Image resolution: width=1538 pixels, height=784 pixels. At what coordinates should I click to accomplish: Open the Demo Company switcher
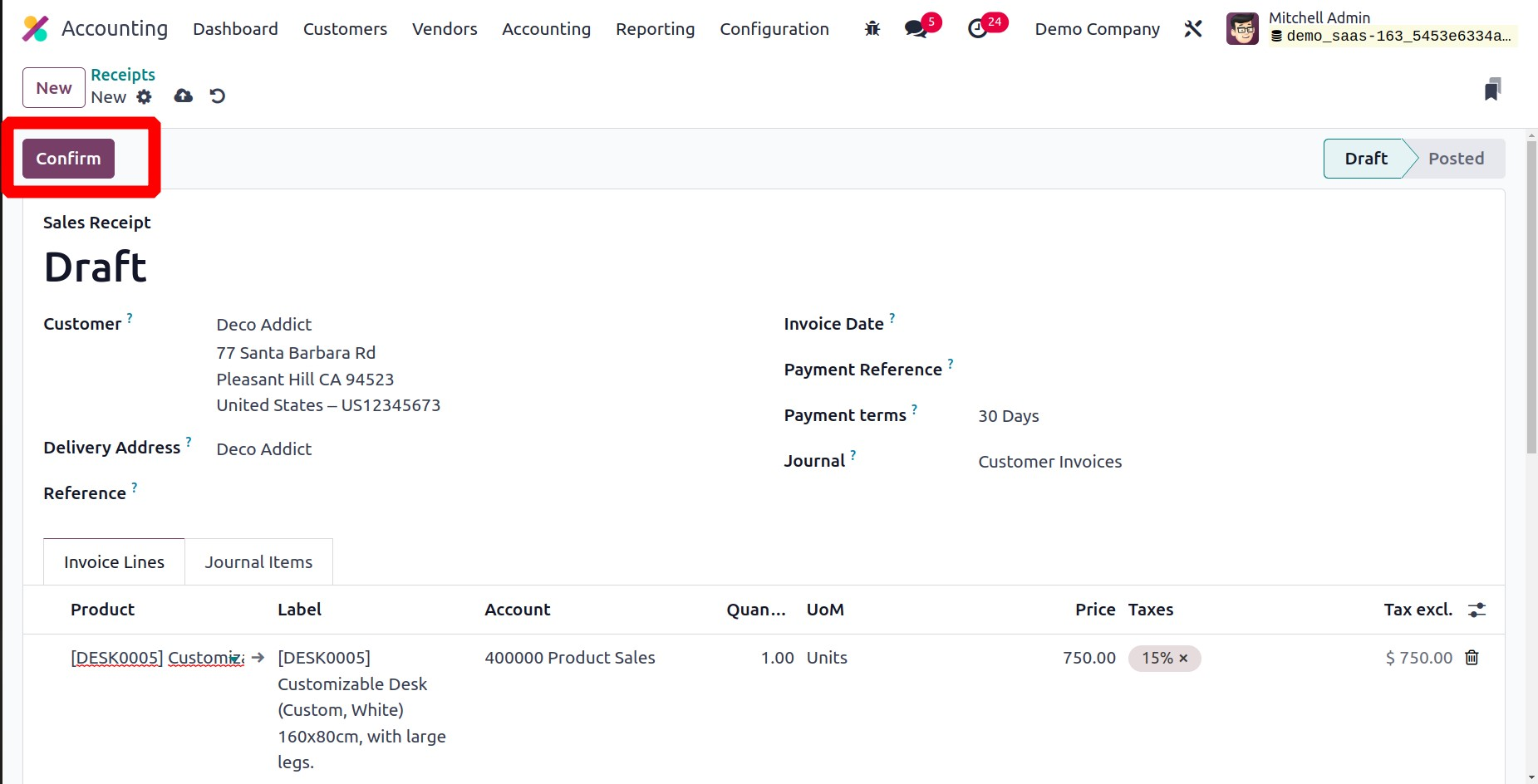(1097, 29)
